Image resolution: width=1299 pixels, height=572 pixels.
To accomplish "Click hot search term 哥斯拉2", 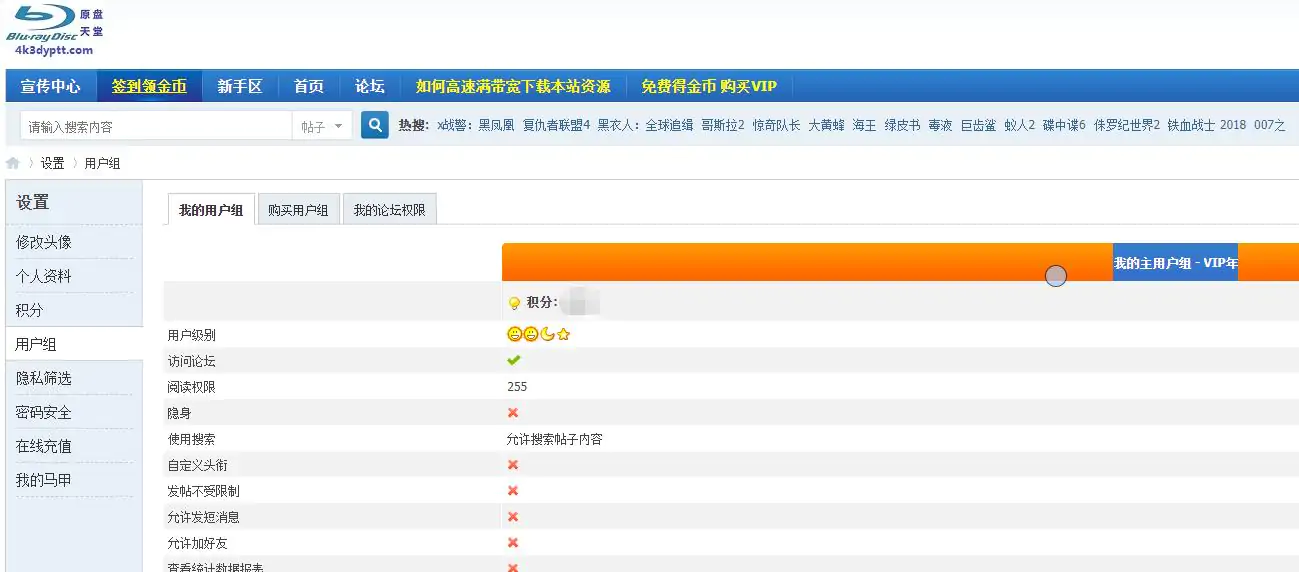I will pos(722,125).
